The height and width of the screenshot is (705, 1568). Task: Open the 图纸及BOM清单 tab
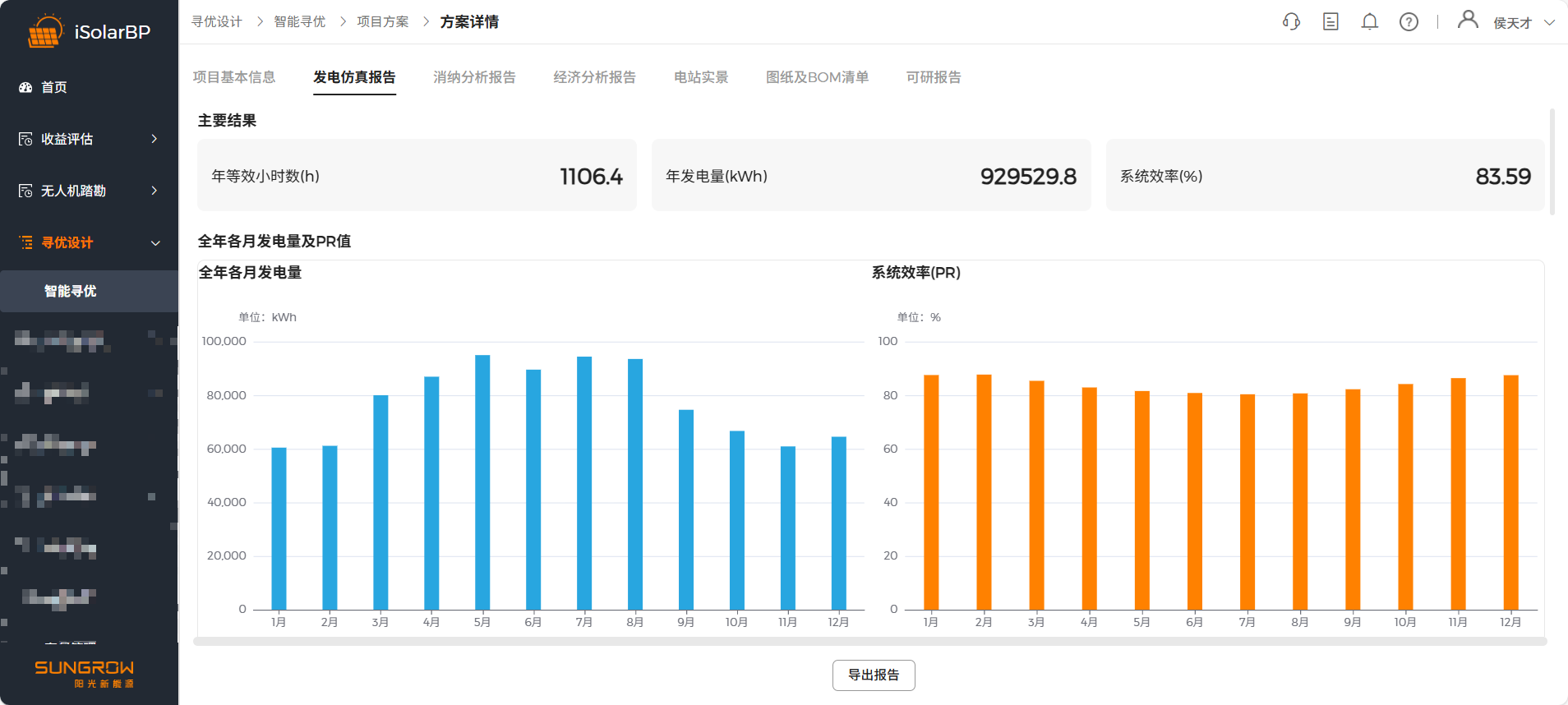pyautogui.click(x=817, y=77)
